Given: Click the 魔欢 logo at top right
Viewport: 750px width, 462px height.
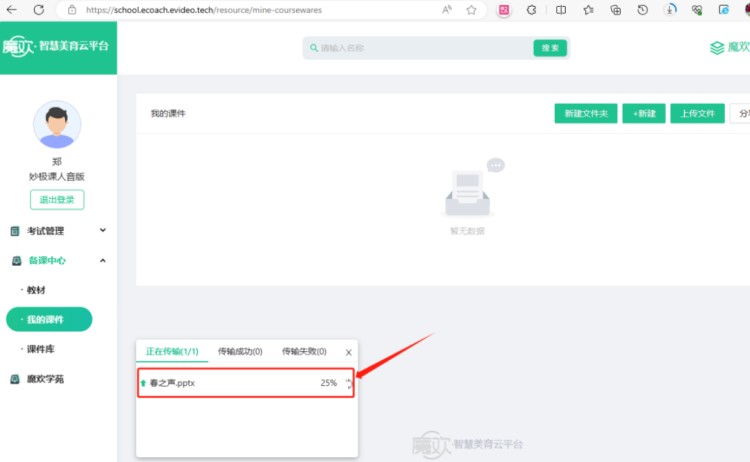Looking at the screenshot, I should click(x=728, y=47).
